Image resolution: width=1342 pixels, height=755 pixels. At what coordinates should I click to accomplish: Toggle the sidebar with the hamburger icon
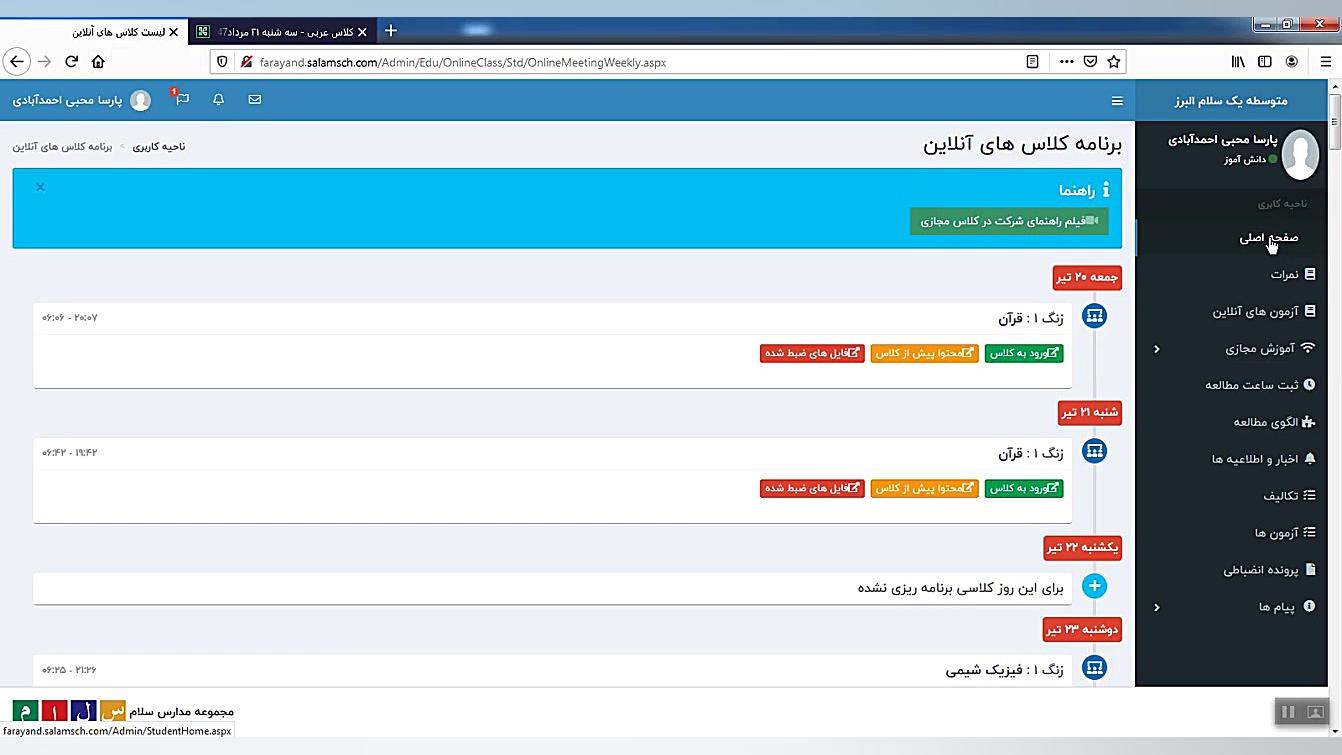(1117, 101)
